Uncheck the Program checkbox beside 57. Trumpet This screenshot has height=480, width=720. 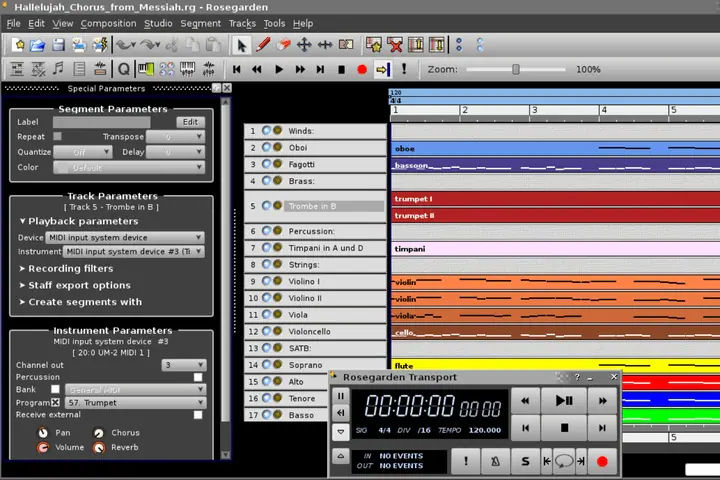[55, 402]
